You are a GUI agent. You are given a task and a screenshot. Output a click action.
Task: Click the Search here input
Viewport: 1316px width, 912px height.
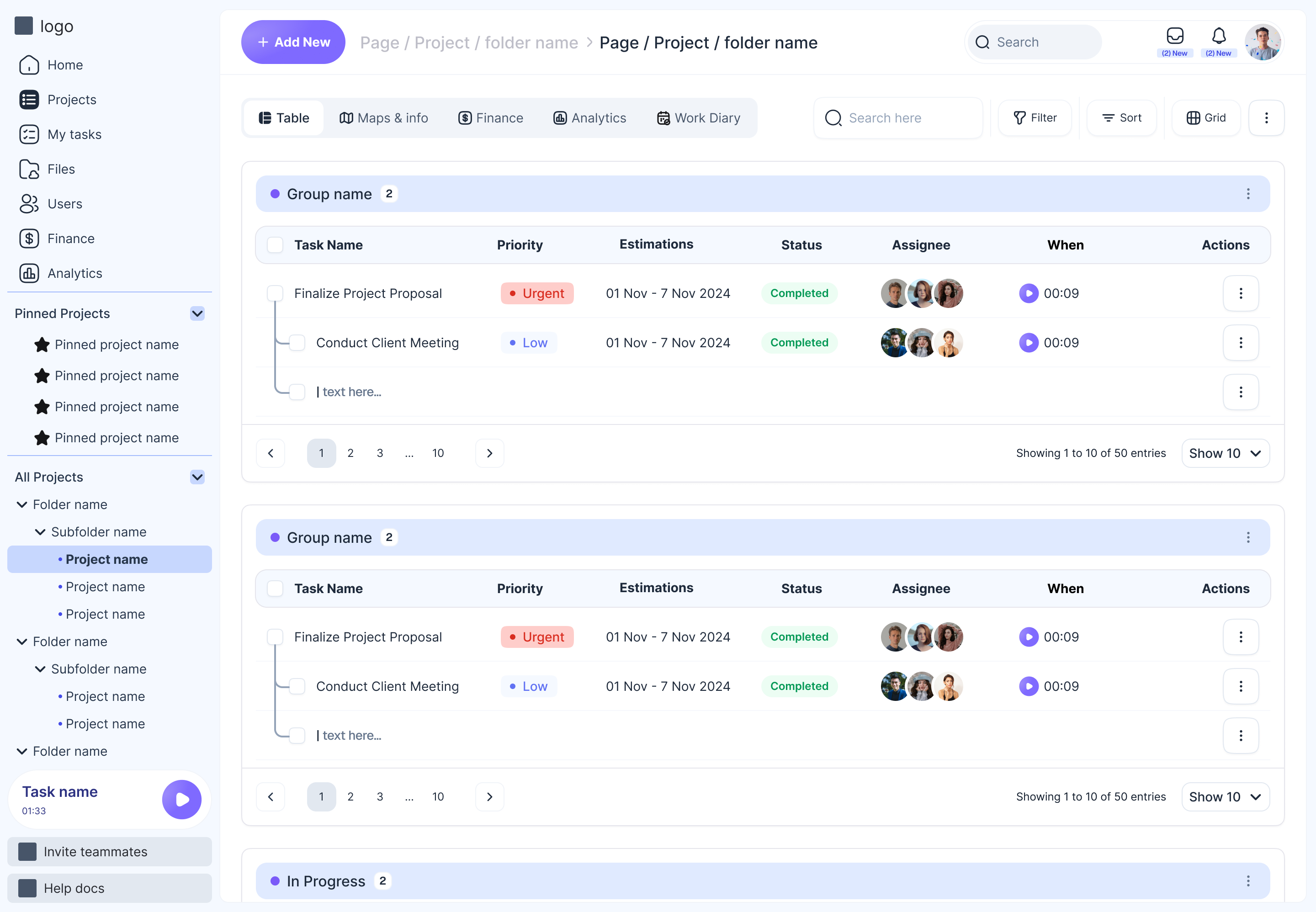click(898, 118)
